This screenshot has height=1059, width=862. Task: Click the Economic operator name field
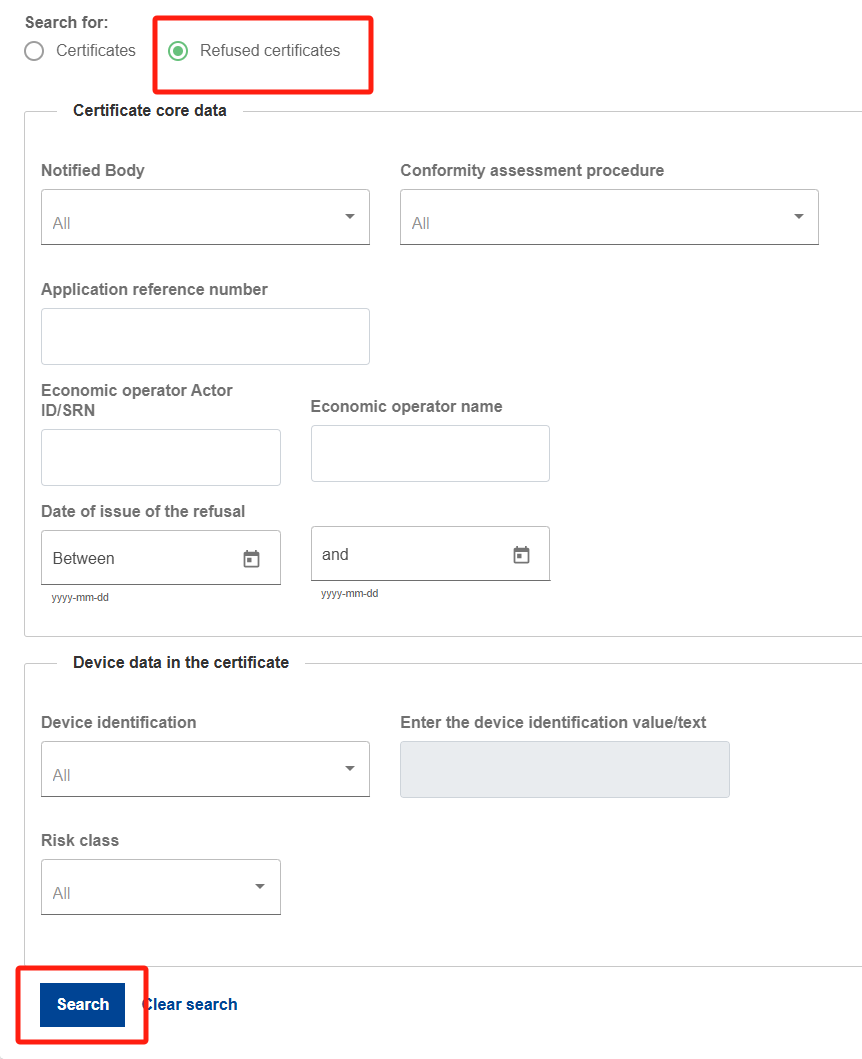point(430,453)
